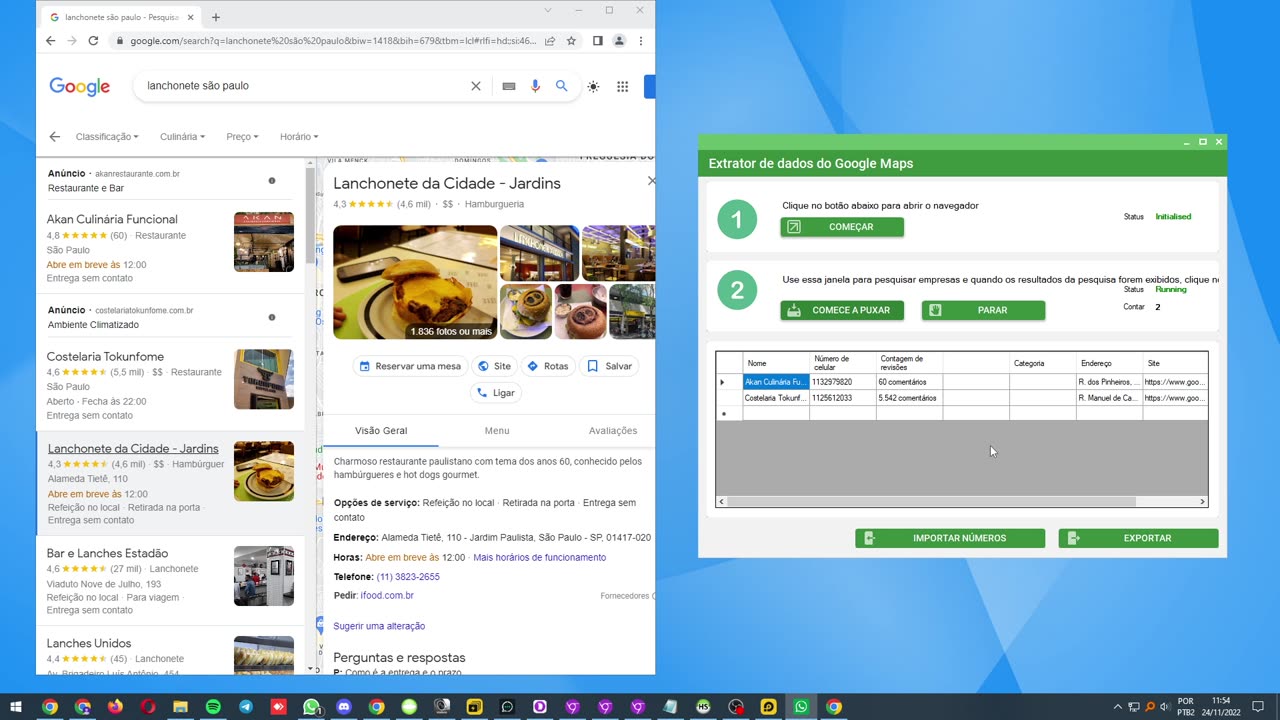1280x720 pixels.
Task: Reload the Google search page
Action: point(93,41)
